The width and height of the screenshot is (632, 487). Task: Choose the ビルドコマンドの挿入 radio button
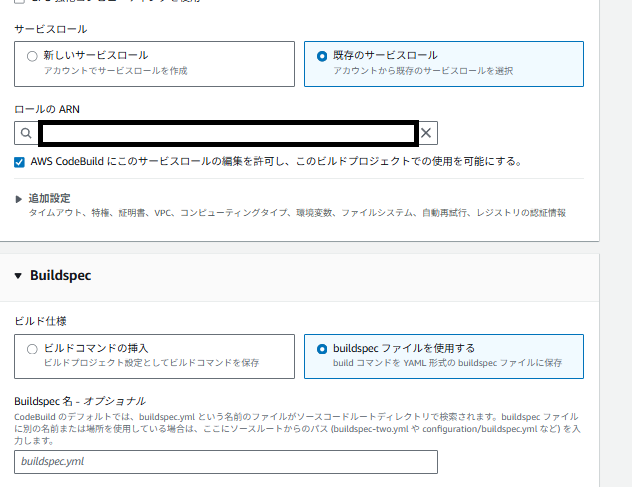[33, 349]
